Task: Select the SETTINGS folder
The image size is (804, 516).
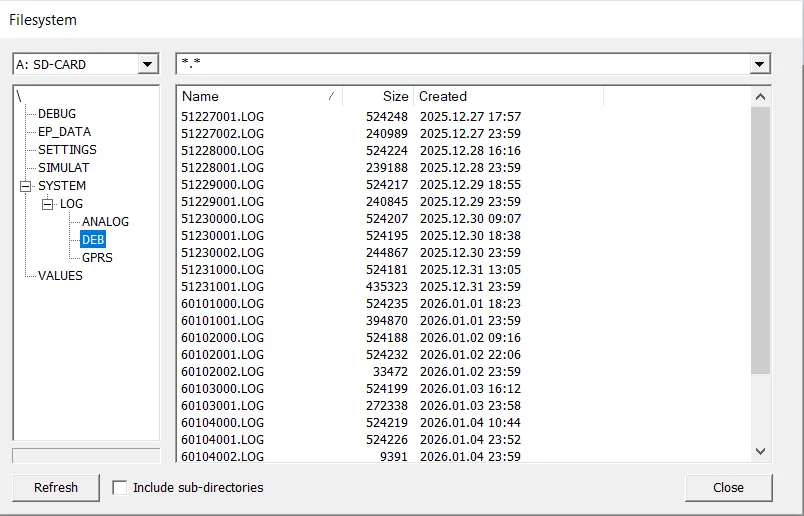Action: (67, 150)
